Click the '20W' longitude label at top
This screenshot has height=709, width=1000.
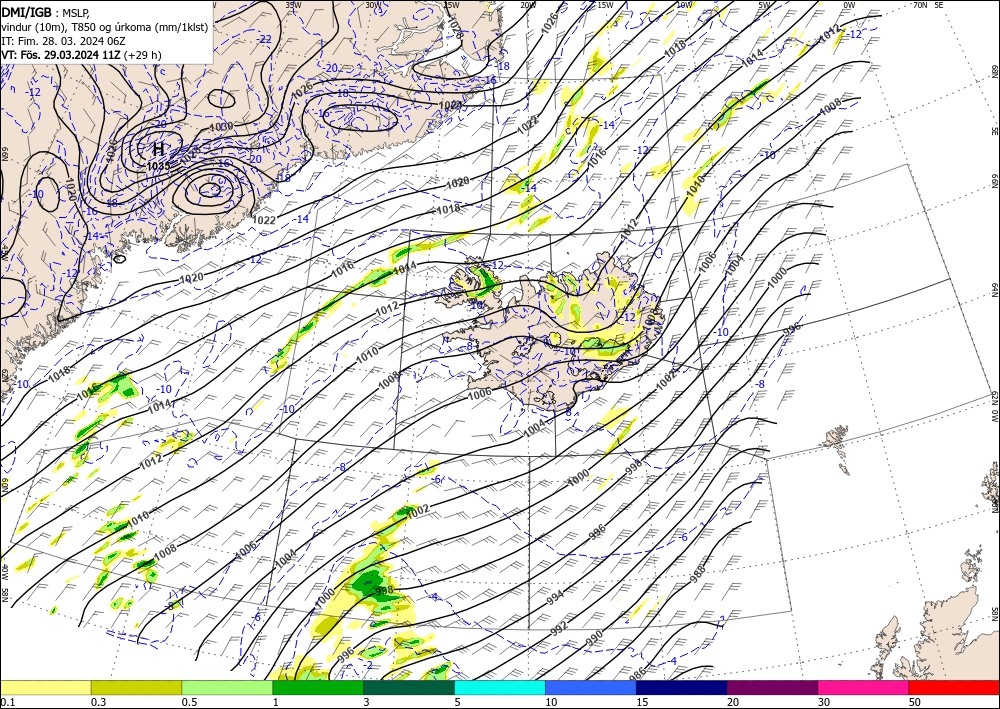(527, 5)
